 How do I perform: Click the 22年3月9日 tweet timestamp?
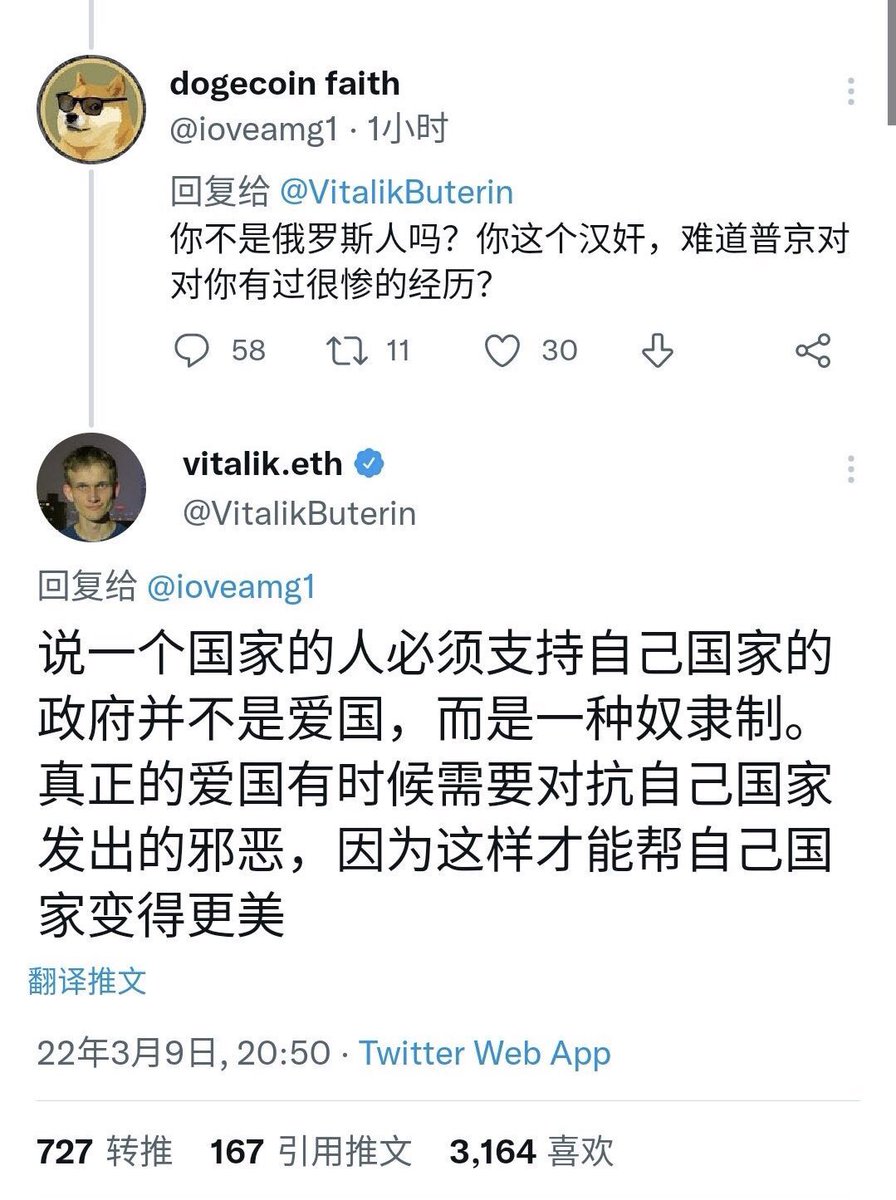click(x=183, y=1053)
